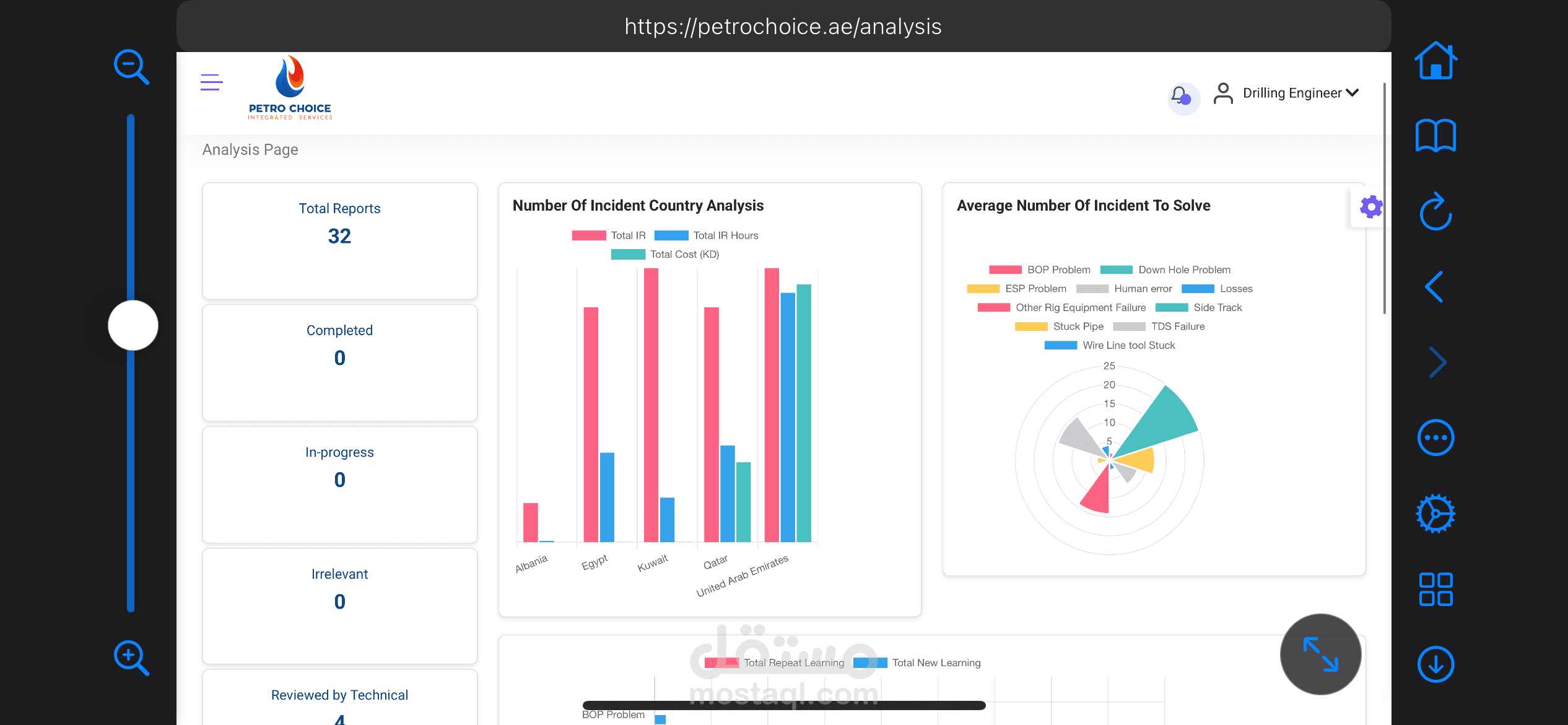Click the white zoom slider handle

(x=133, y=325)
